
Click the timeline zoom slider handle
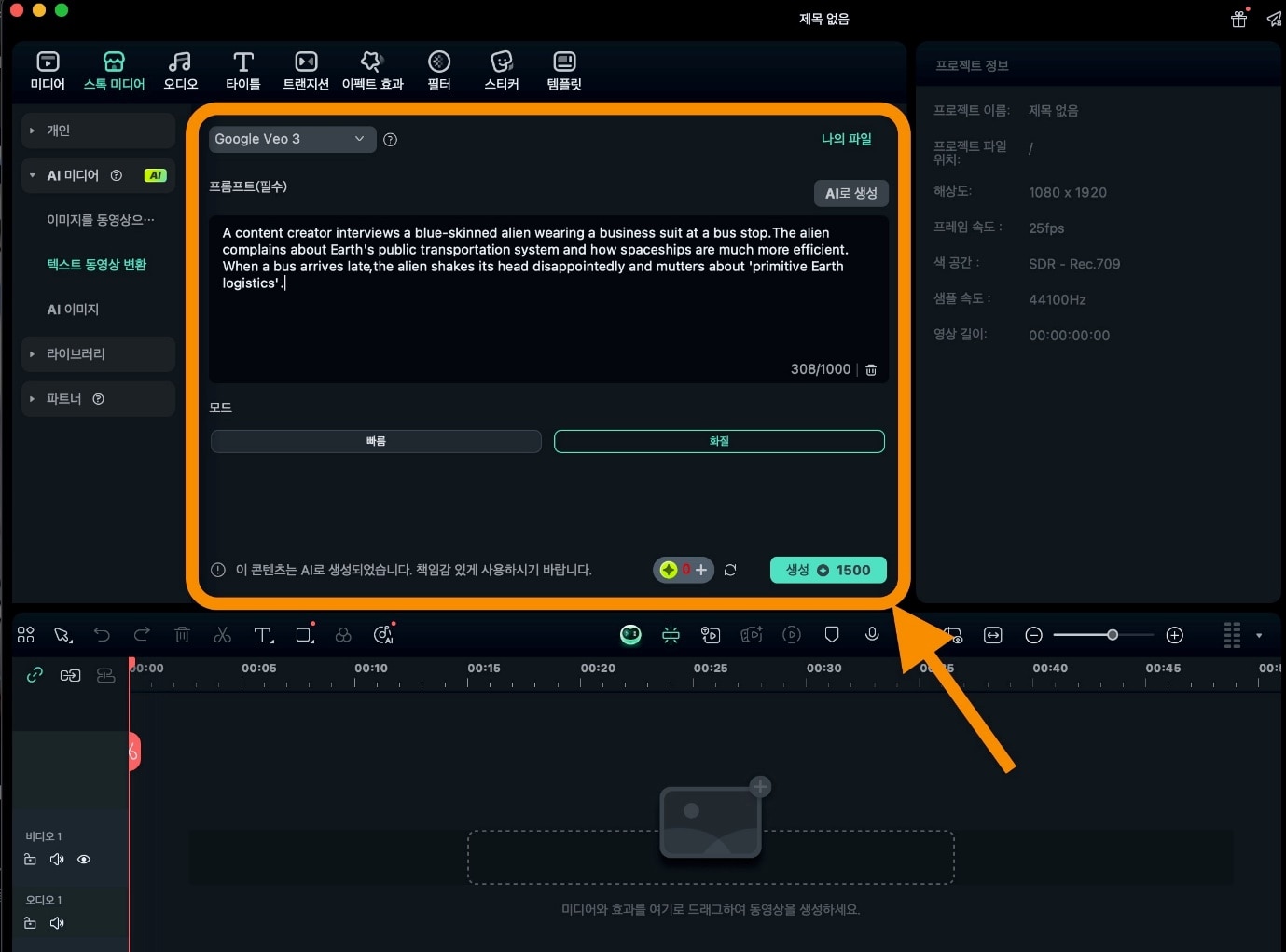pyautogui.click(x=1113, y=635)
